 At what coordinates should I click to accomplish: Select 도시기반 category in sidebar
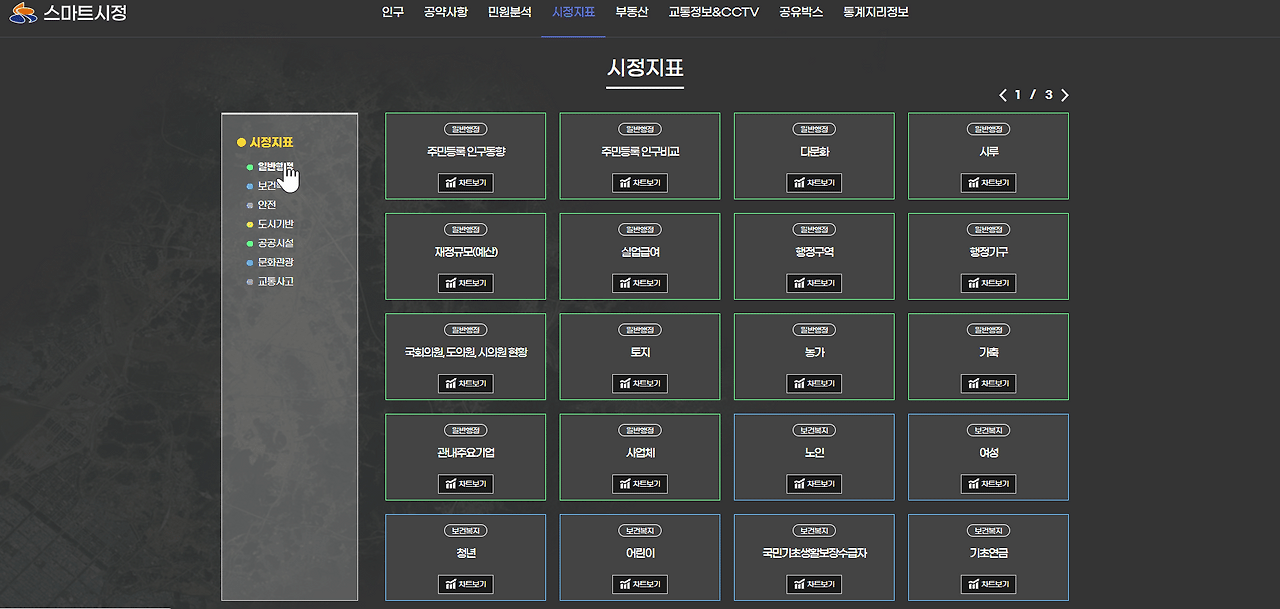pyautogui.click(x=275, y=224)
